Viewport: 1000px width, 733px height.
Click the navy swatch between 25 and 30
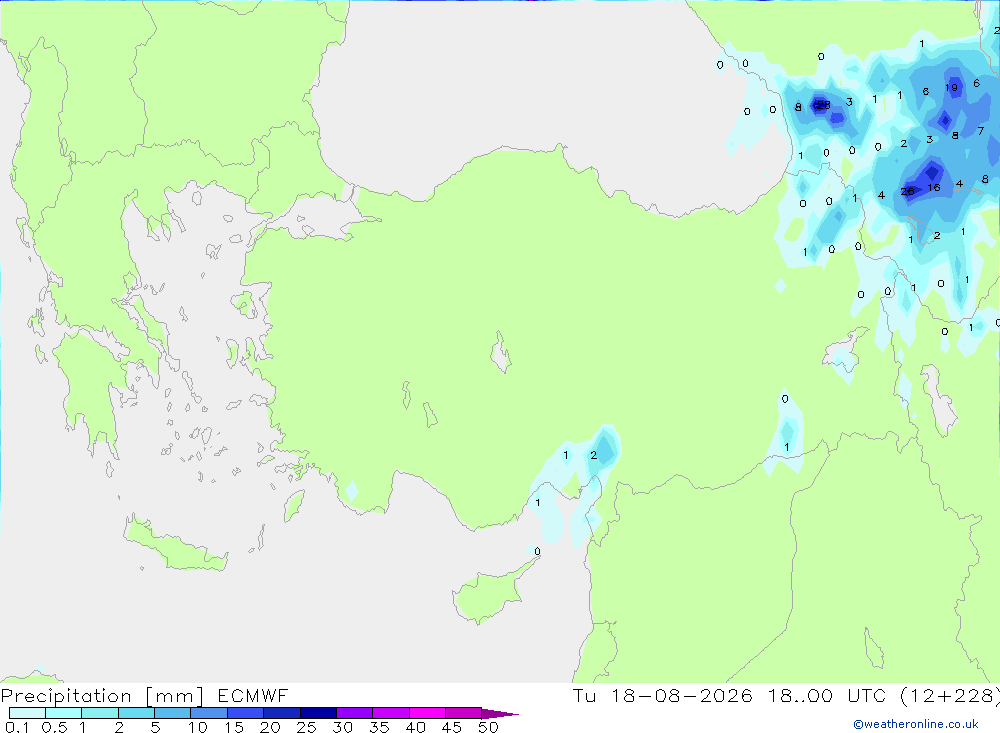tap(318, 713)
